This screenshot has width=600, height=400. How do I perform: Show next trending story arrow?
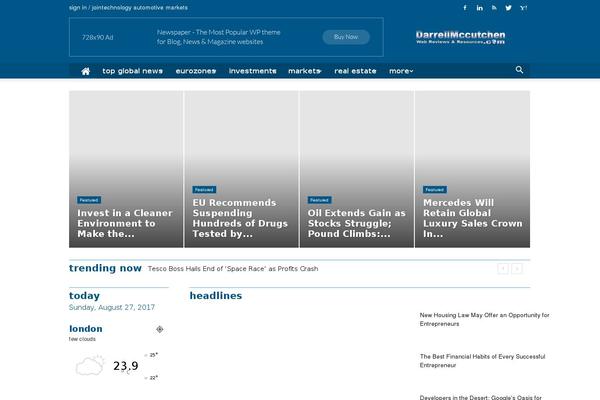pos(517,269)
